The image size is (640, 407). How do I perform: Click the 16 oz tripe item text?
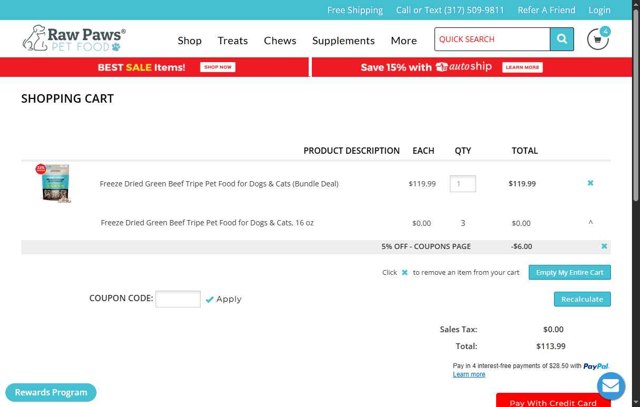point(207,223)
